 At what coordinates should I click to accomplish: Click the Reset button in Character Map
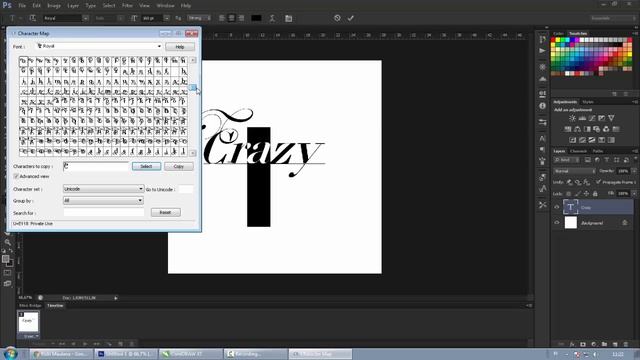tap(165, 212)
